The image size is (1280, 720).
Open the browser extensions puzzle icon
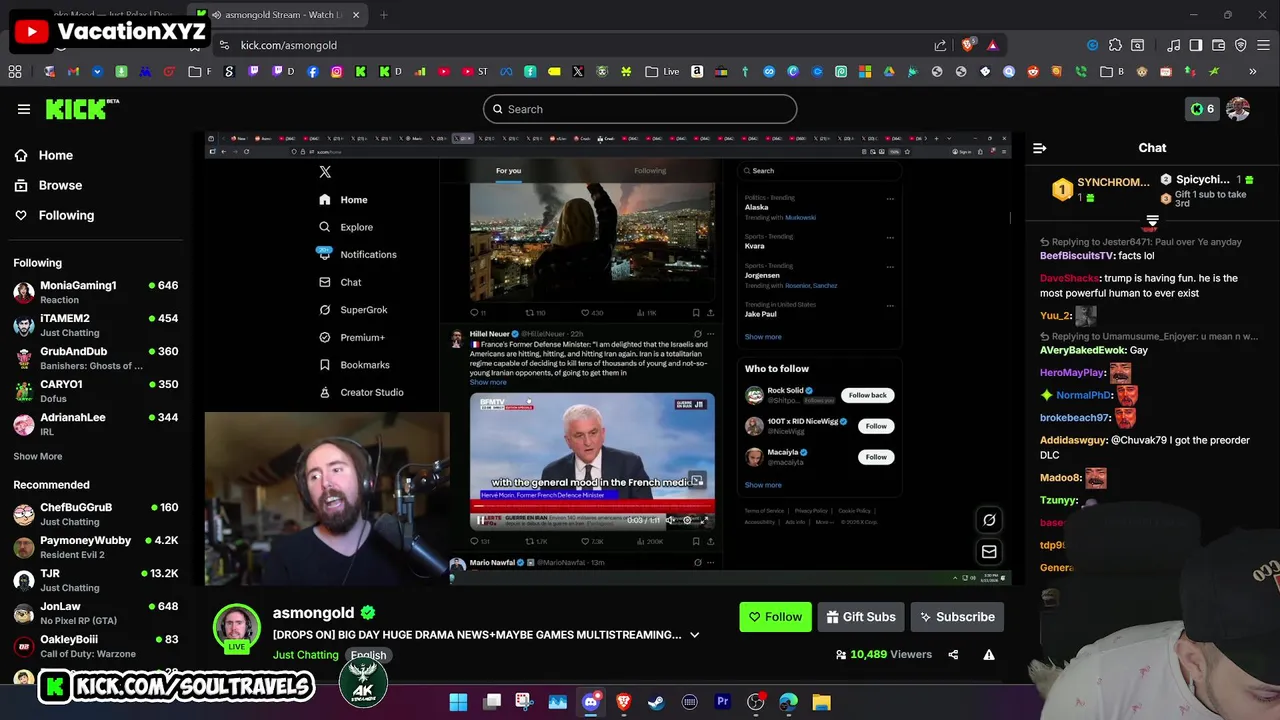point(1116,45)
